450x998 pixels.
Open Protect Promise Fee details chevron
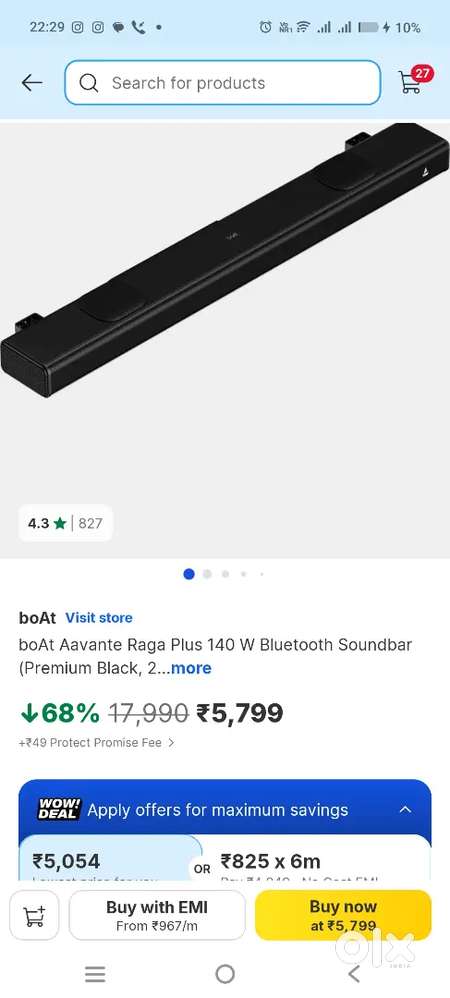171,742
